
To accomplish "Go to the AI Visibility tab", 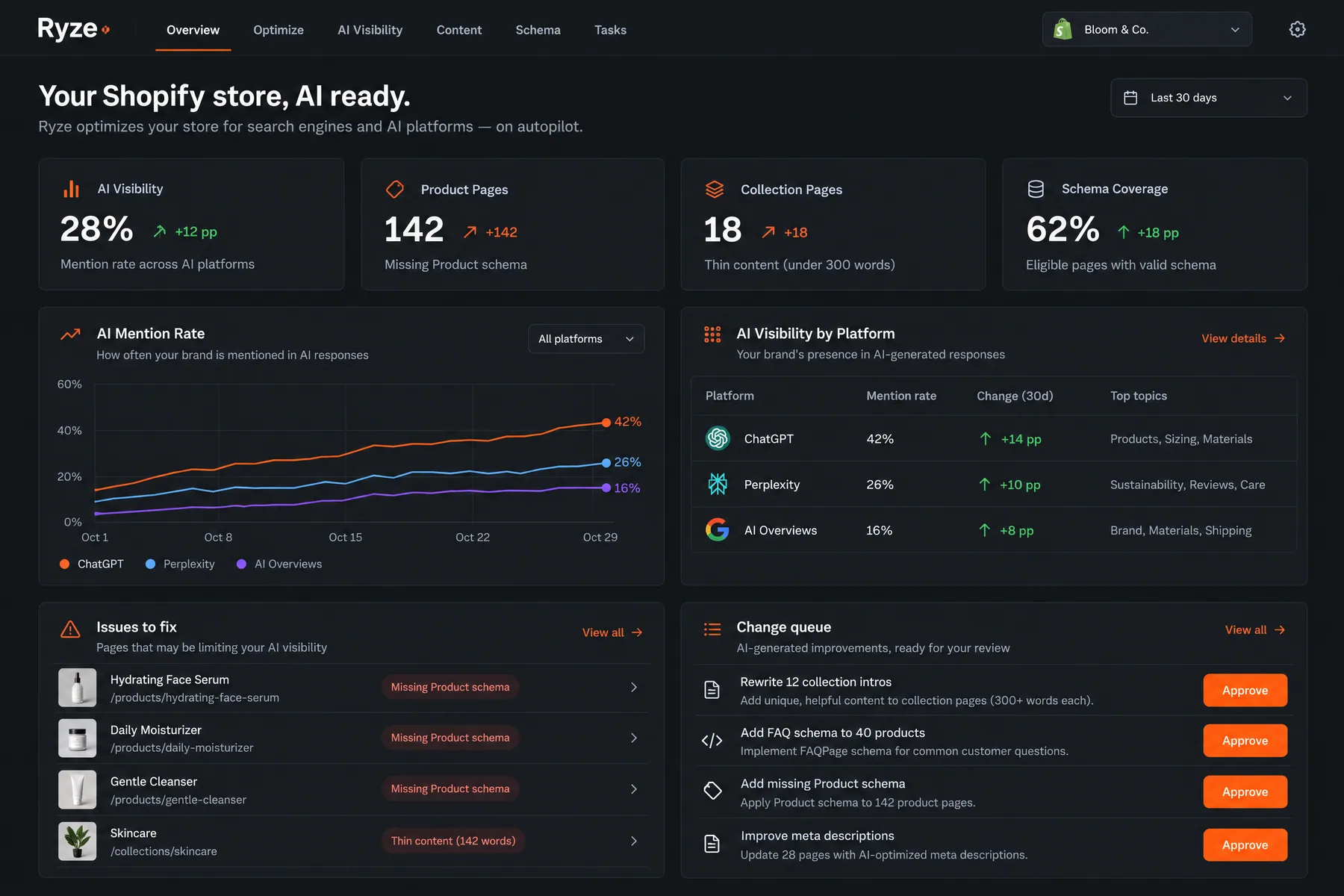I will [370, 30].
